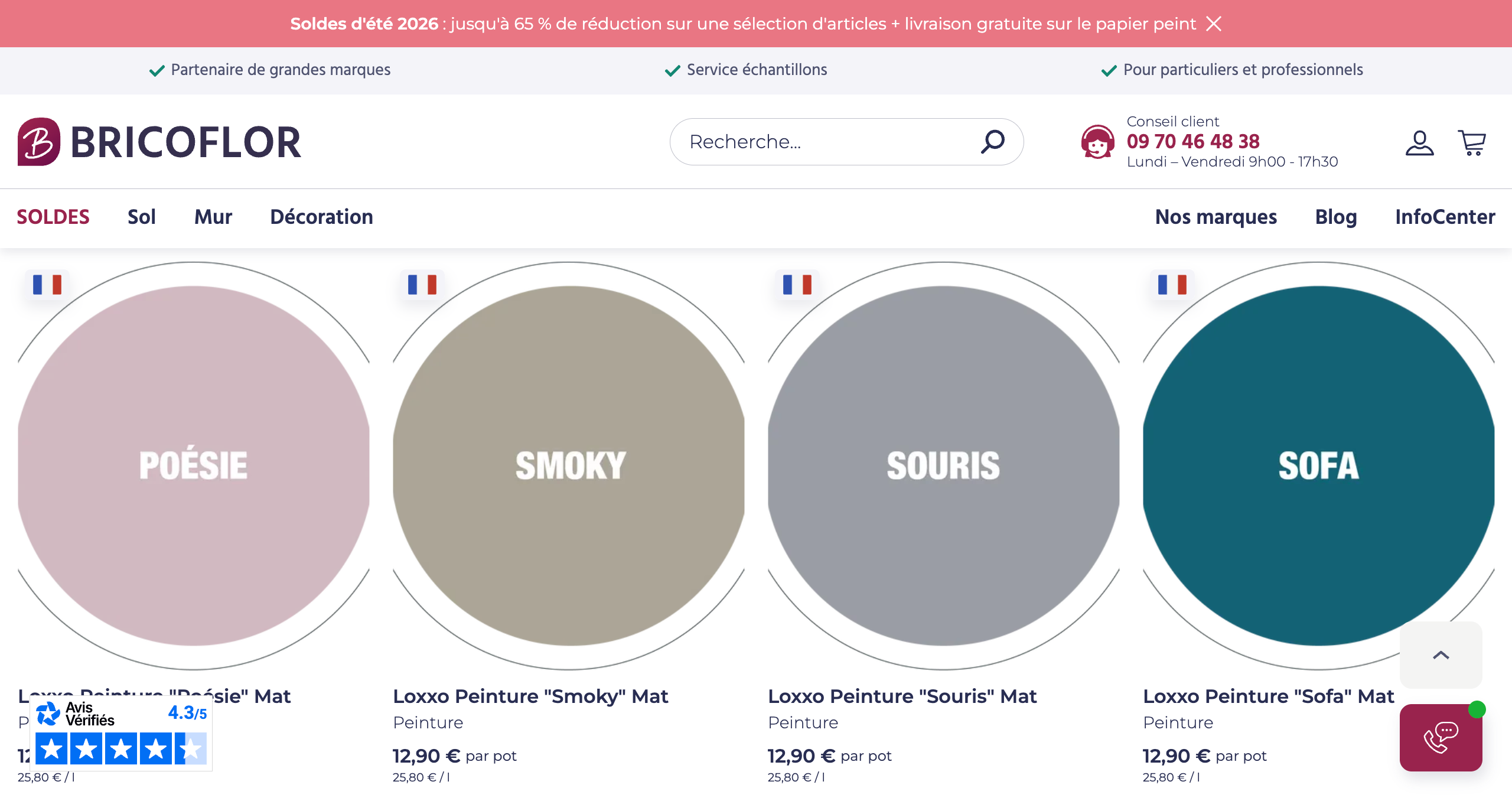Select the Poésie pink color swatch
The width and height of the screenshot is (1512, 801).
coord(194,465)
